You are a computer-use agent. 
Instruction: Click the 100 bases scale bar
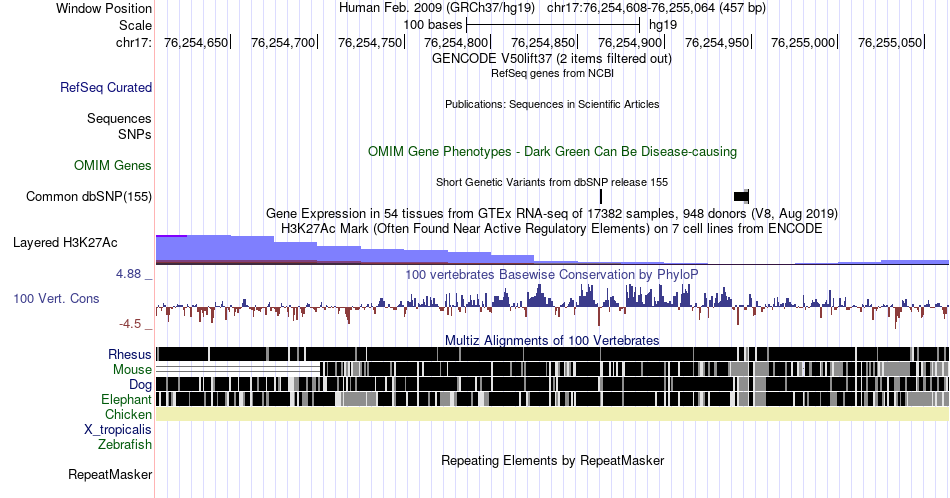553,25
